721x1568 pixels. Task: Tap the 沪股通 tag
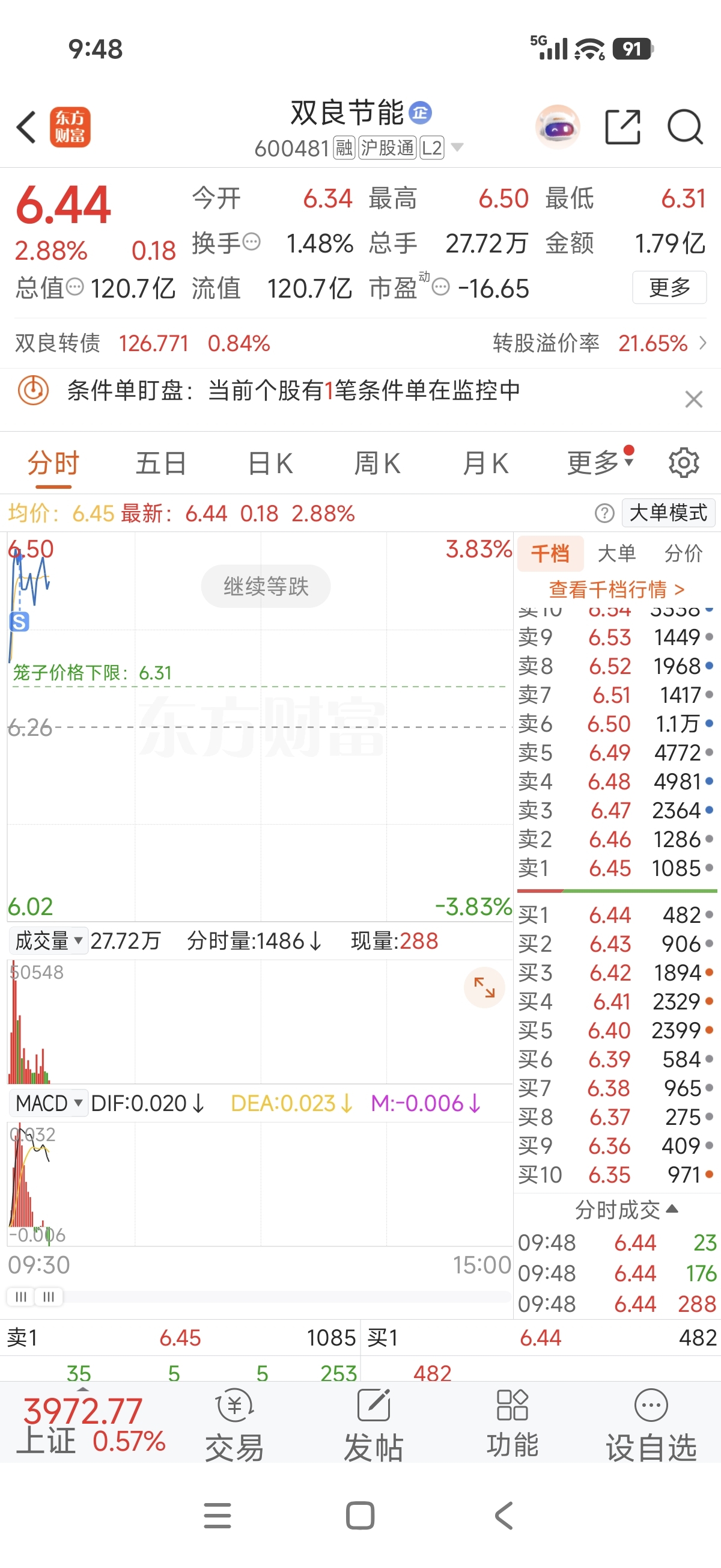click(388, 147)
